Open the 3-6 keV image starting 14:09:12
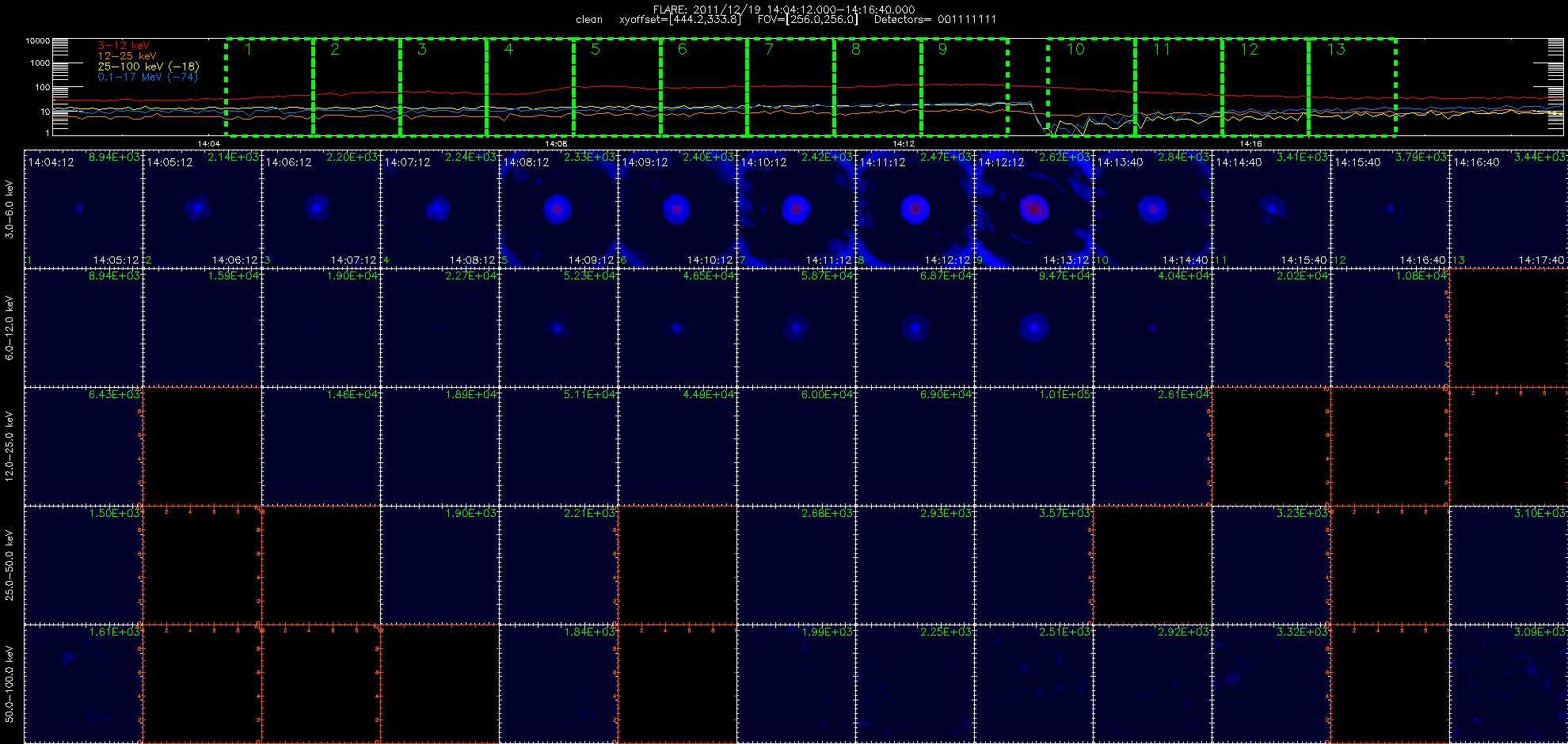This screenshot has height=744, width=1568. tap(677, 209)
